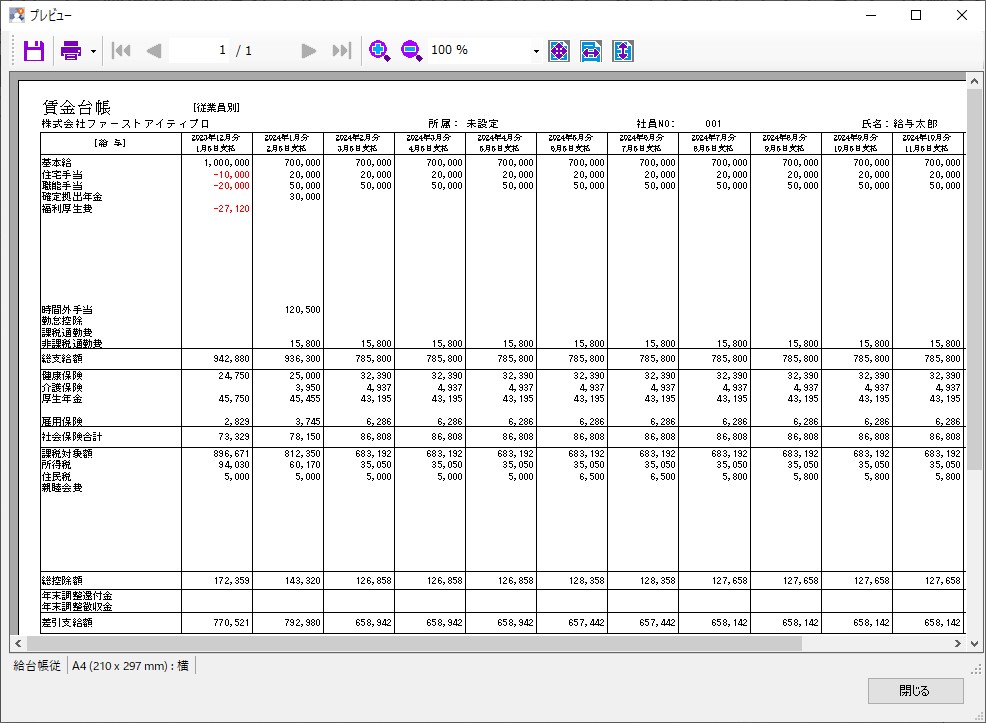Image resolution: width=986 pixels, height=723 pixels.
Task: Click the A4 (210 x 297 mm) : 横 status text
Action: click(130, 665)
